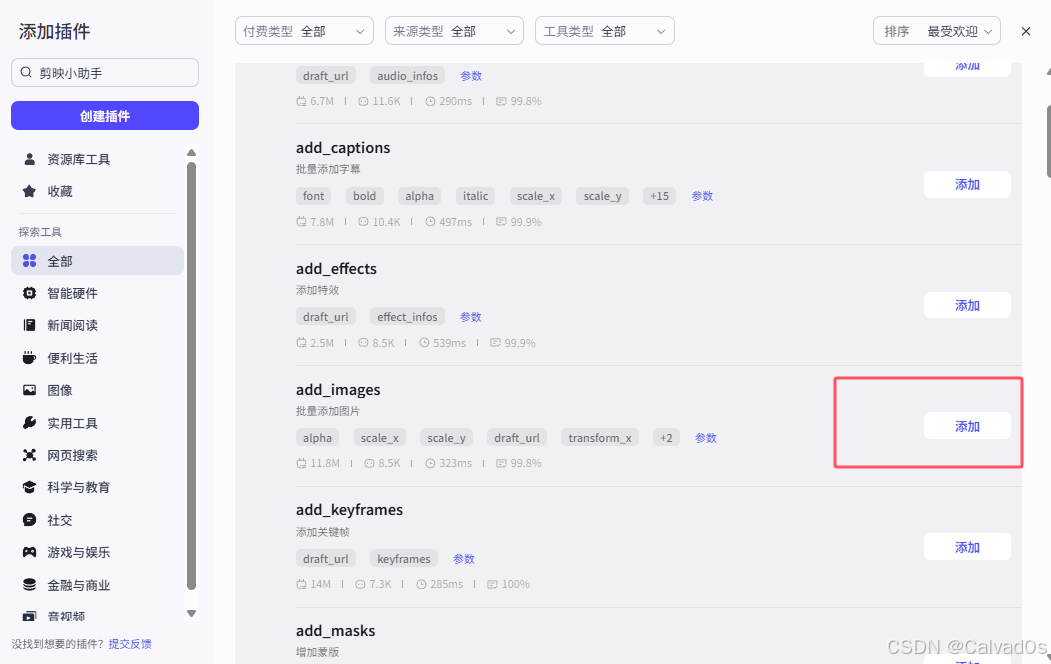1051x664 pixels.
Task: Show 参数 for add_effects
Action: pyautogui.click(x=471, y=317)
